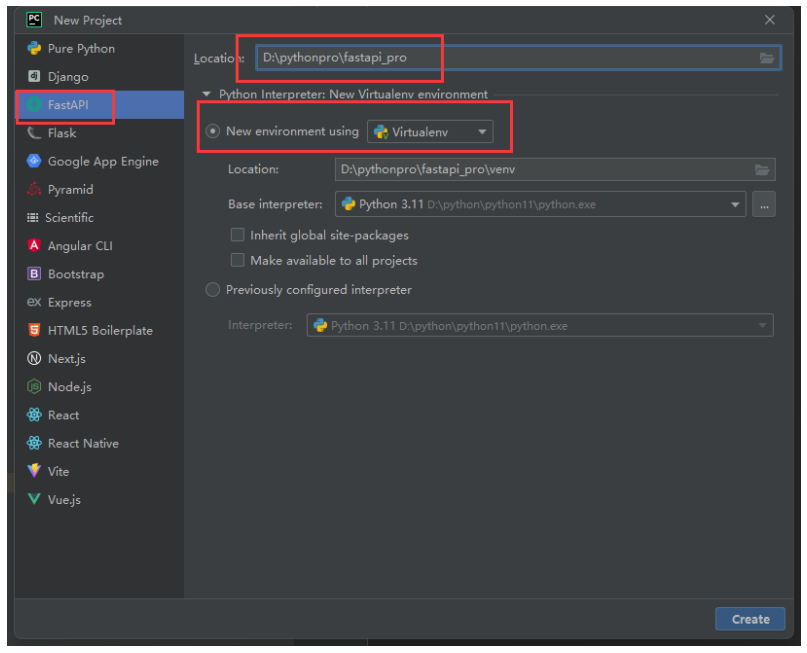
Task: Click the FastAPI project icon
Action: click(x=34, y=104)
